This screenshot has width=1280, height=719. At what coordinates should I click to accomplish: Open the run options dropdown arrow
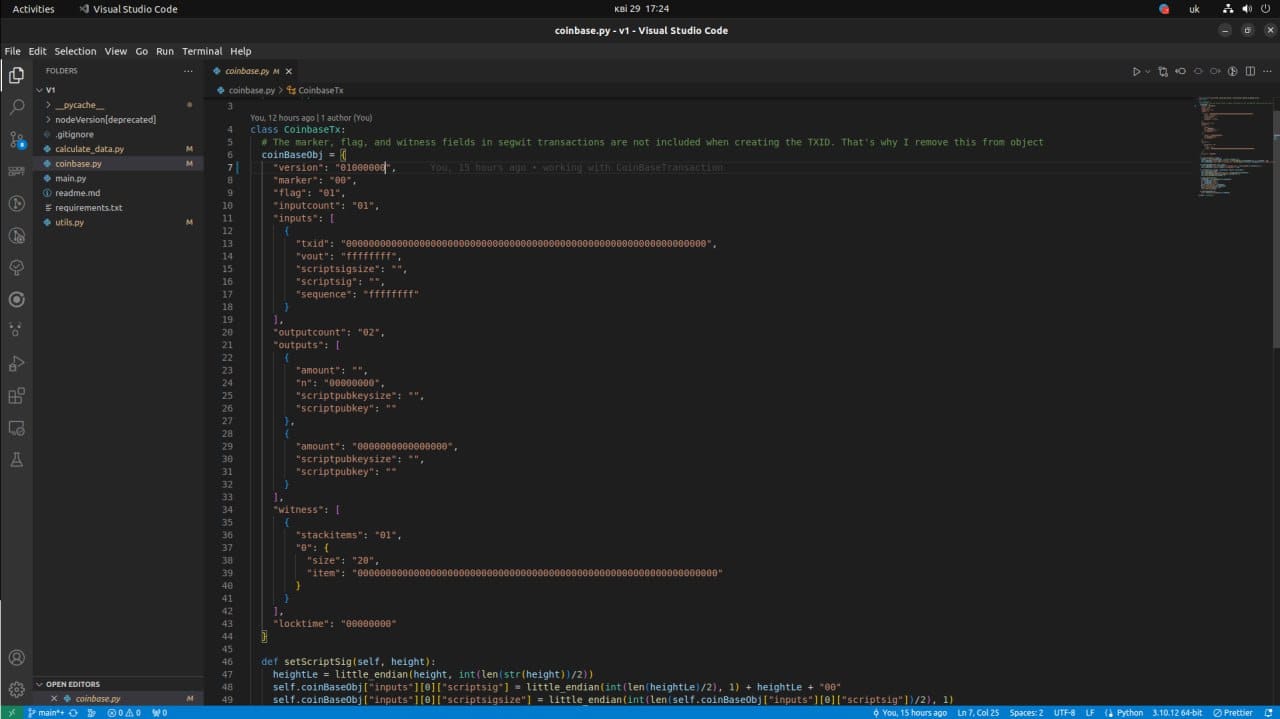tap(1148, 71)
